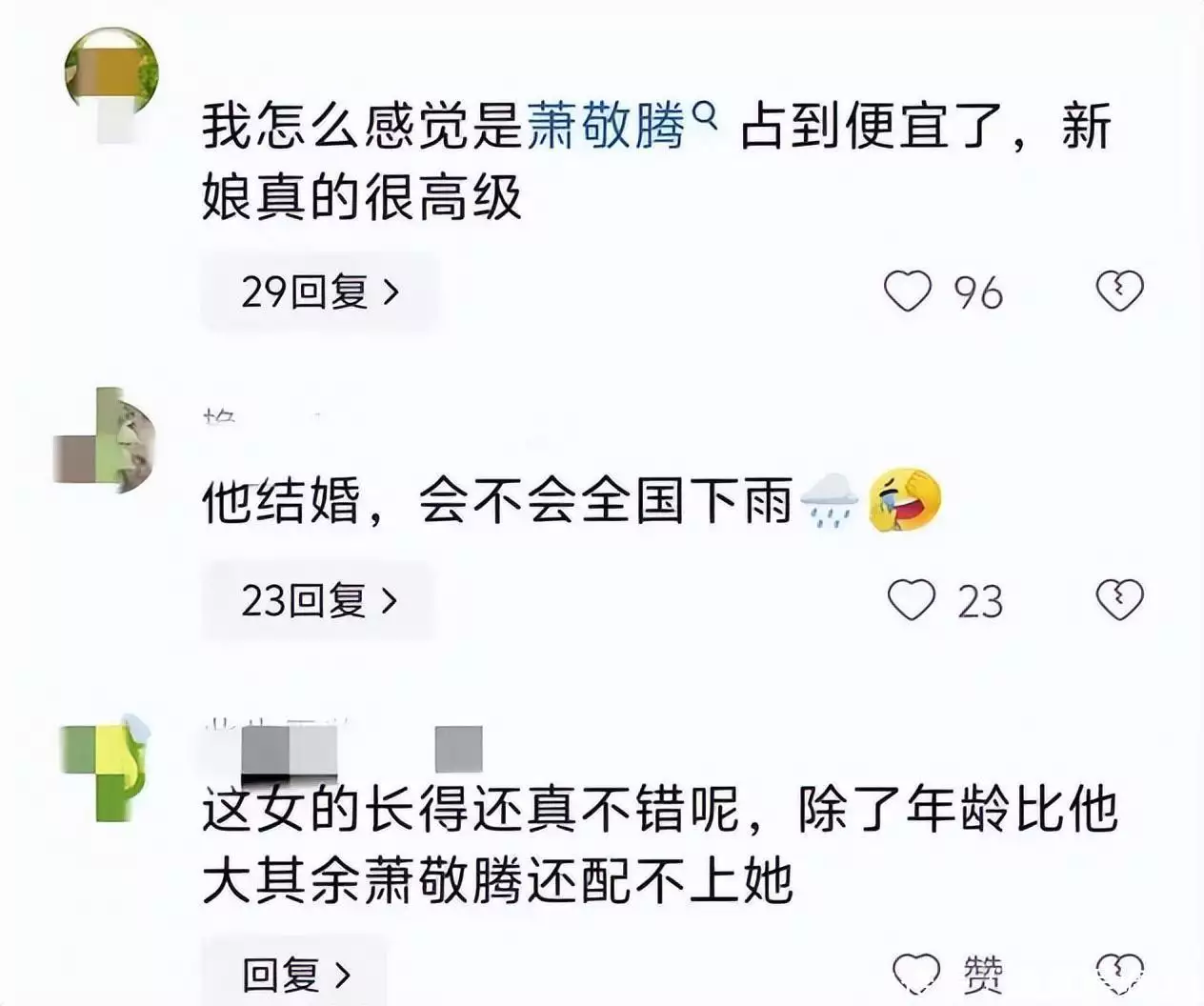
Task: Dislike the first comment via broken heart
Action: tap(1119, 292)
